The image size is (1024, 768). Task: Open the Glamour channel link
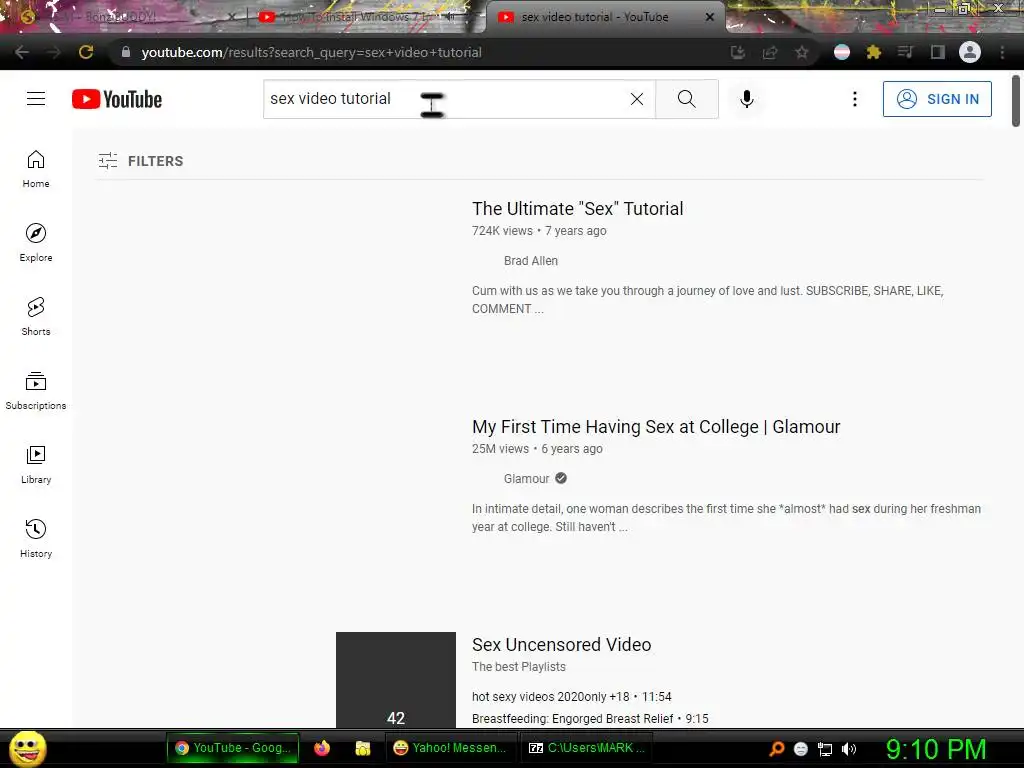(526, 479)
